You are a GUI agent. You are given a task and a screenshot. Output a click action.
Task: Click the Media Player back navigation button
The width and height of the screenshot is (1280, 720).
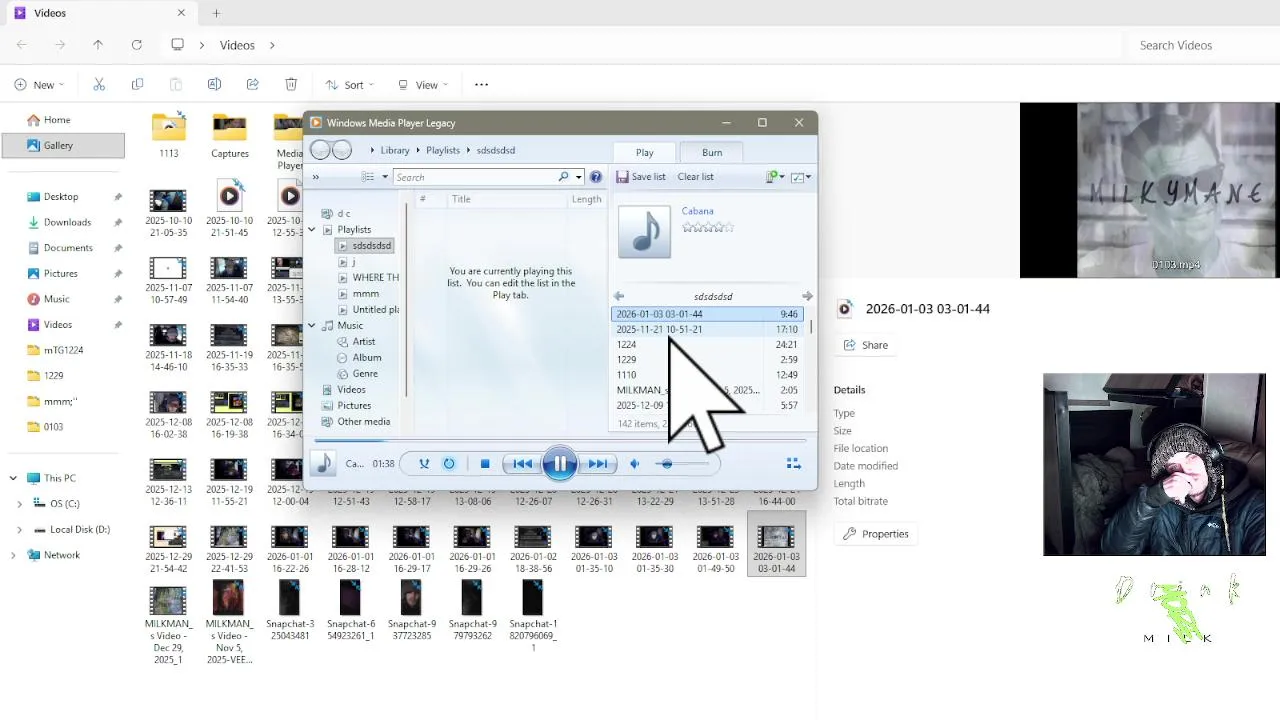320,151
